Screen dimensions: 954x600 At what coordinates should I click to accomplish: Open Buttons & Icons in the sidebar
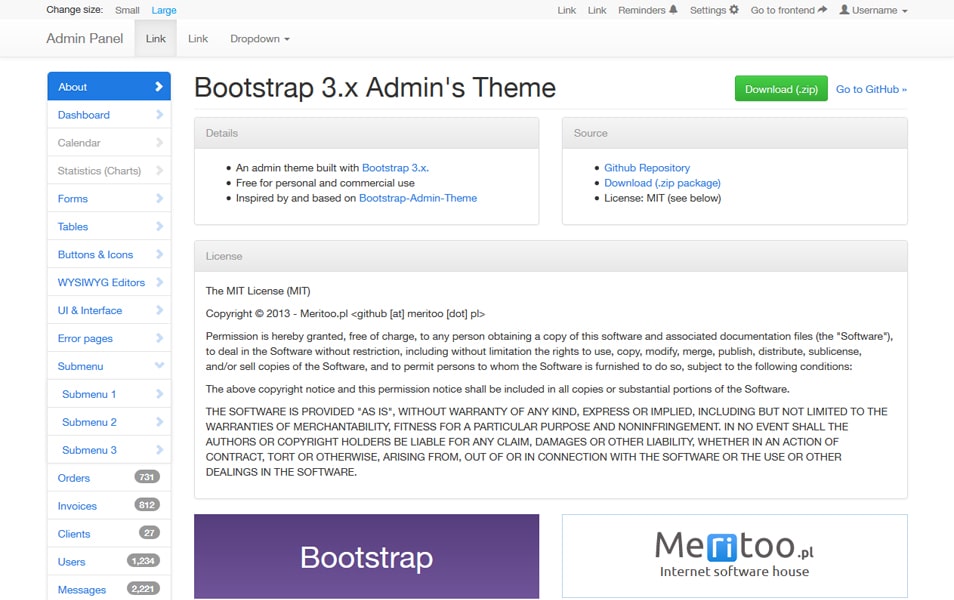point(109,254)
